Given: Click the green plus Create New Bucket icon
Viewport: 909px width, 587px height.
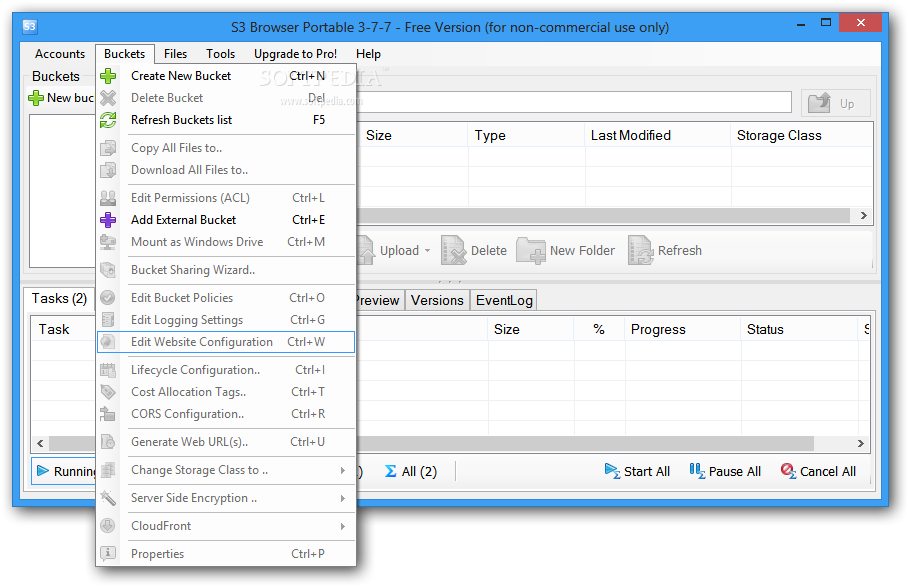Looking at the screenshot, I should tap(108, 76).
